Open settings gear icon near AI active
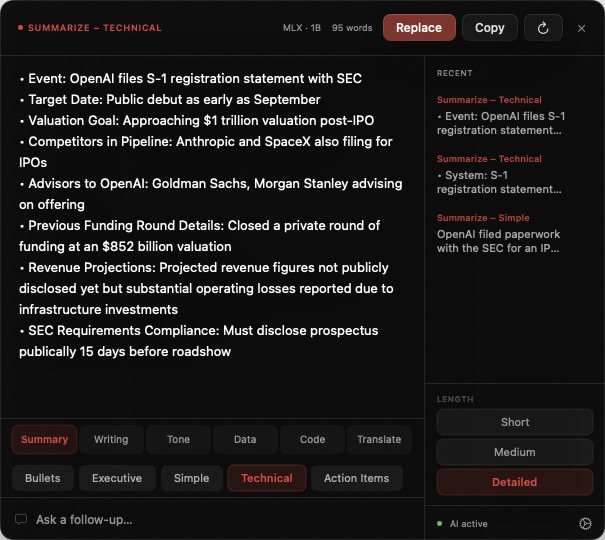This screenshot has width=605, height=540. coord(585,523)
